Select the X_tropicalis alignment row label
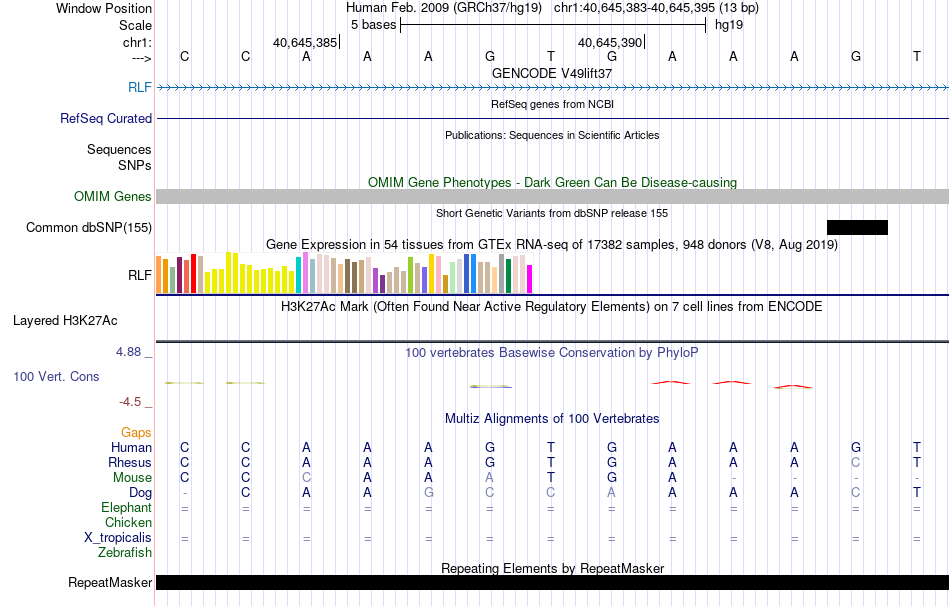950x606 pixels. coord(118,538)
